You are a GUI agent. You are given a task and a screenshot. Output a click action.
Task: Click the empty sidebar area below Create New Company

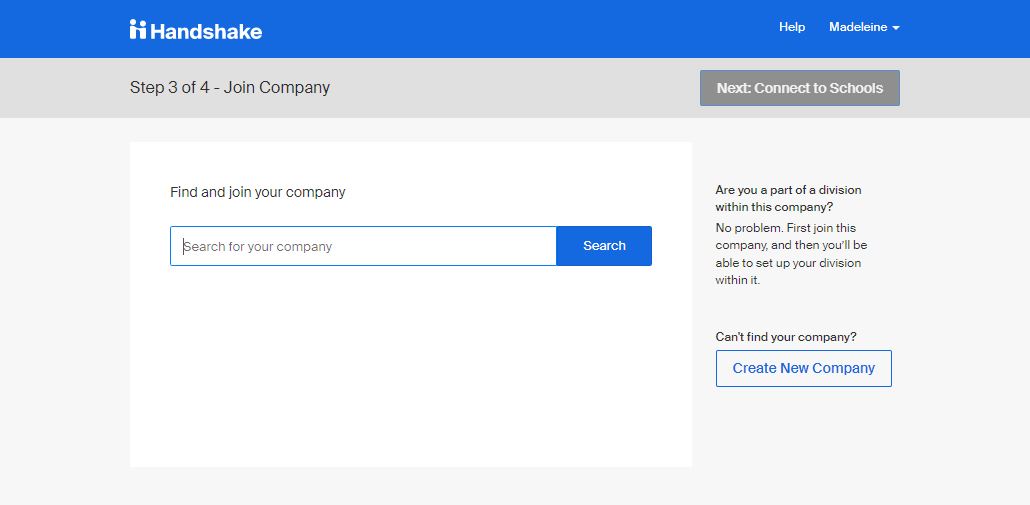pyautogui.click(x=803, y=440)
